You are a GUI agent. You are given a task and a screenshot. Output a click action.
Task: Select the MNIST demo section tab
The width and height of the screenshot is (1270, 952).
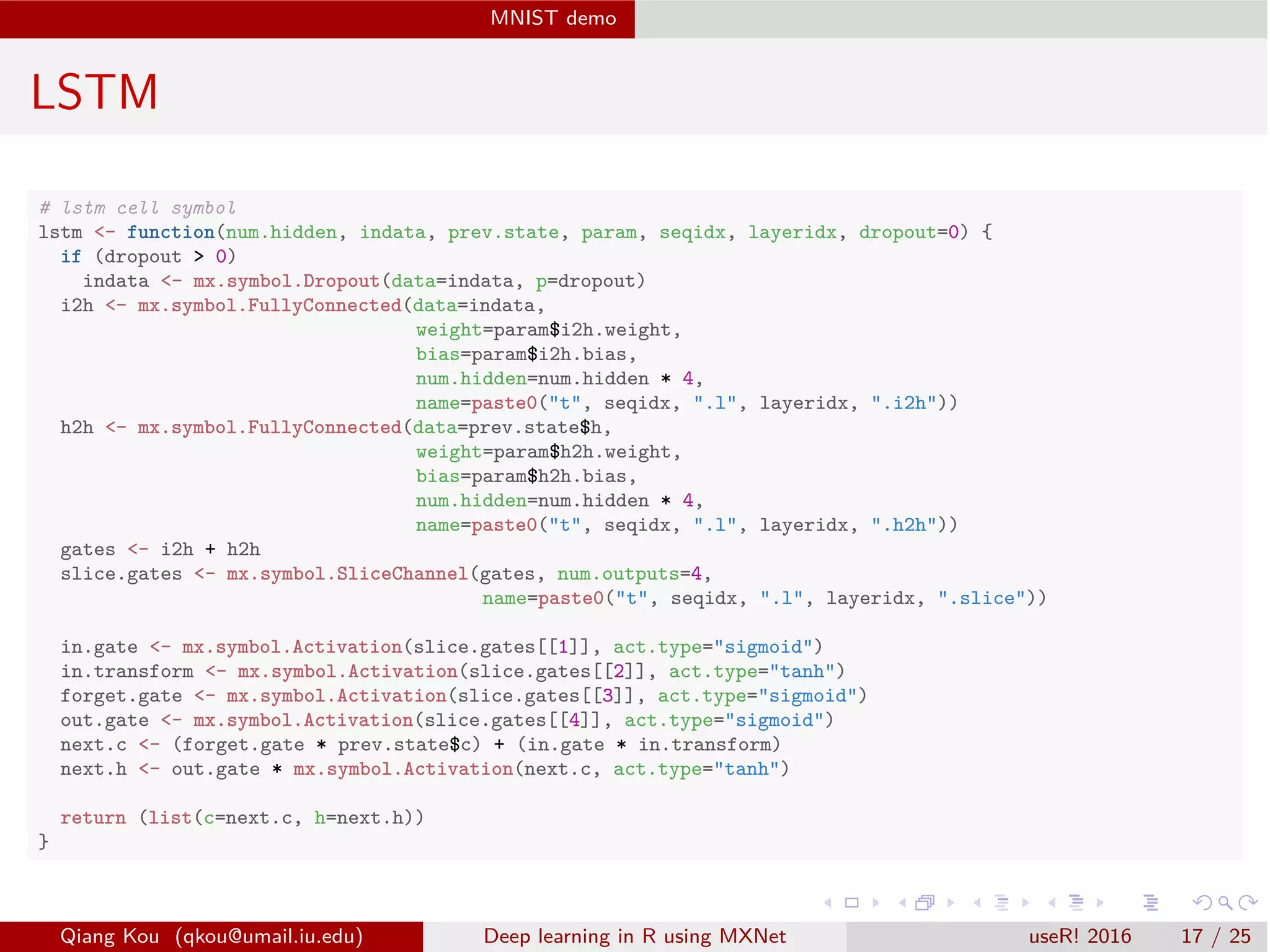coord(553,18)
